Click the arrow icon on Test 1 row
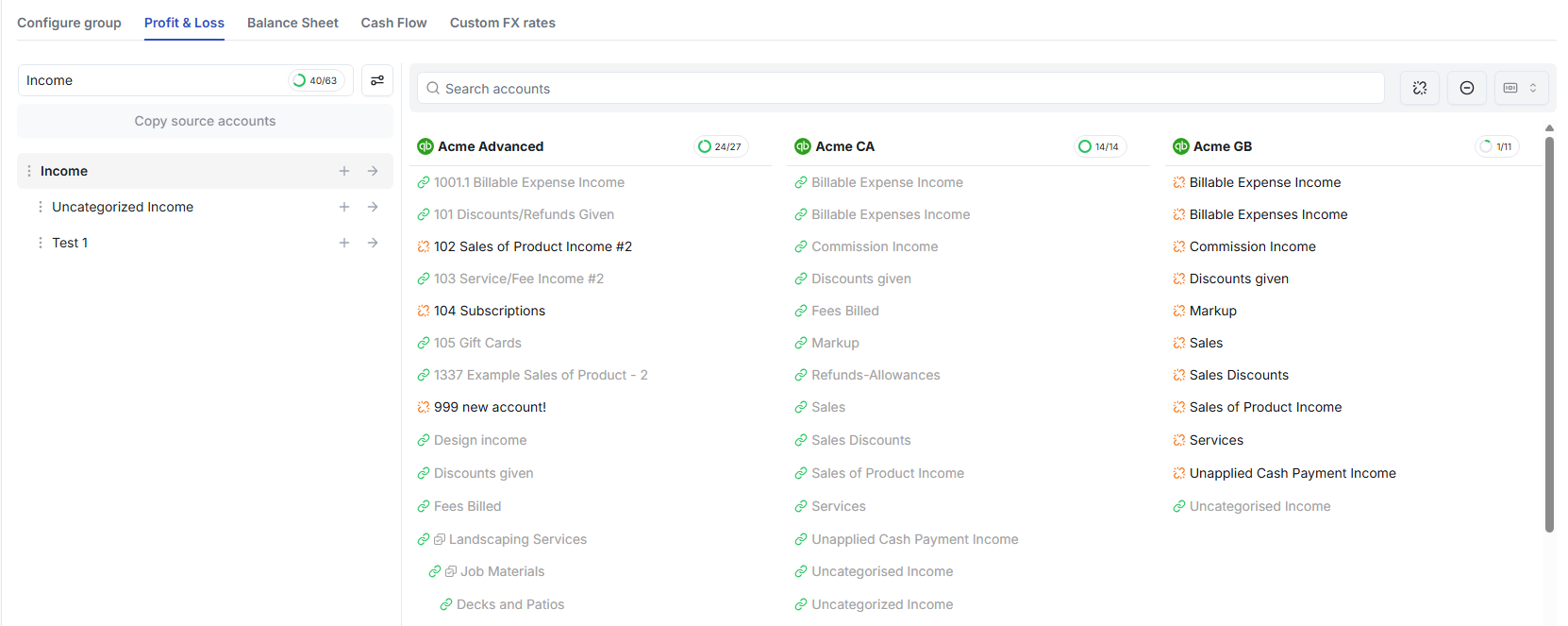The image size is (1568, 626). [x=373, y=243]
